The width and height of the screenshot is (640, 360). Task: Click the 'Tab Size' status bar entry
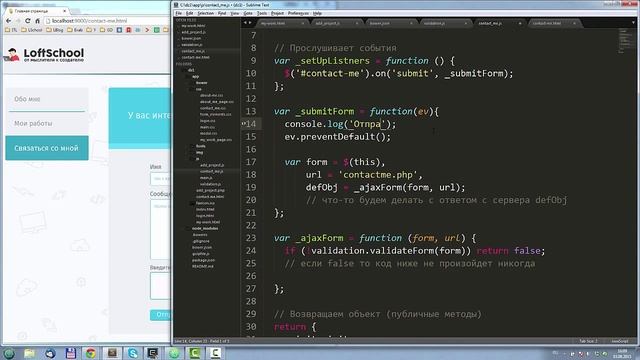(x=588, y=341)
